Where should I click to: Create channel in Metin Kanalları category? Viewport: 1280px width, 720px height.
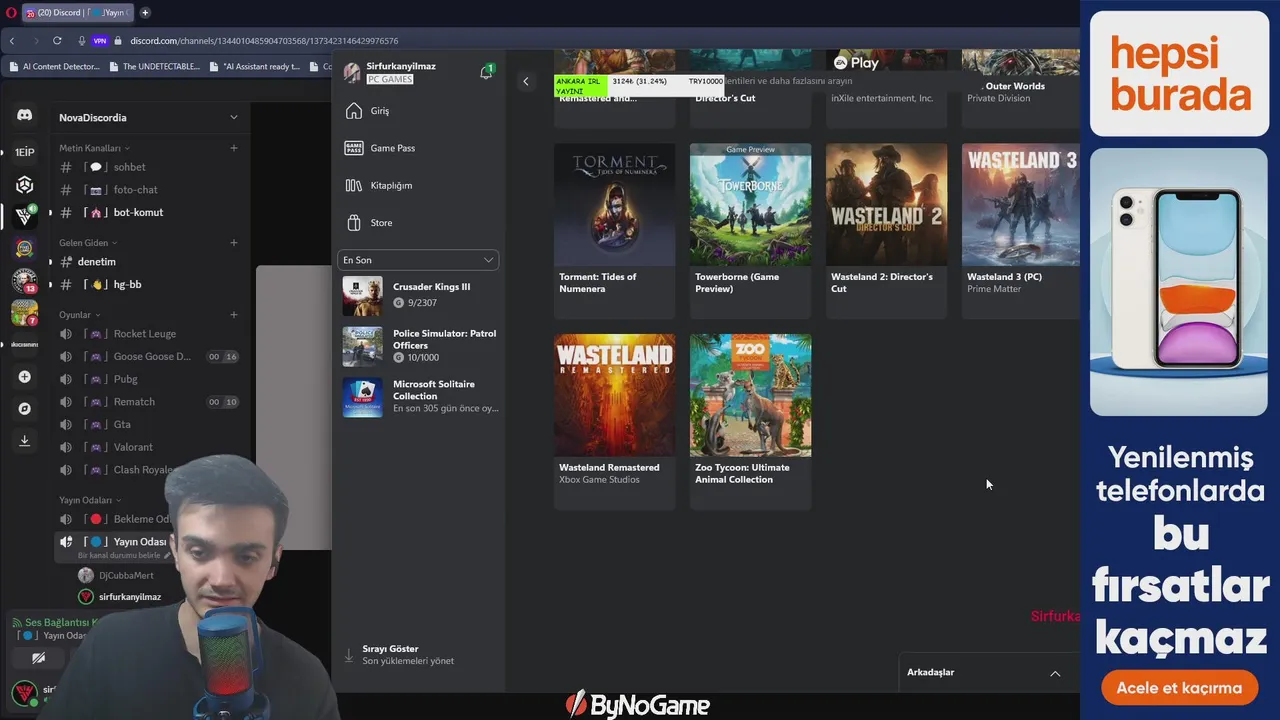[234, 148]
